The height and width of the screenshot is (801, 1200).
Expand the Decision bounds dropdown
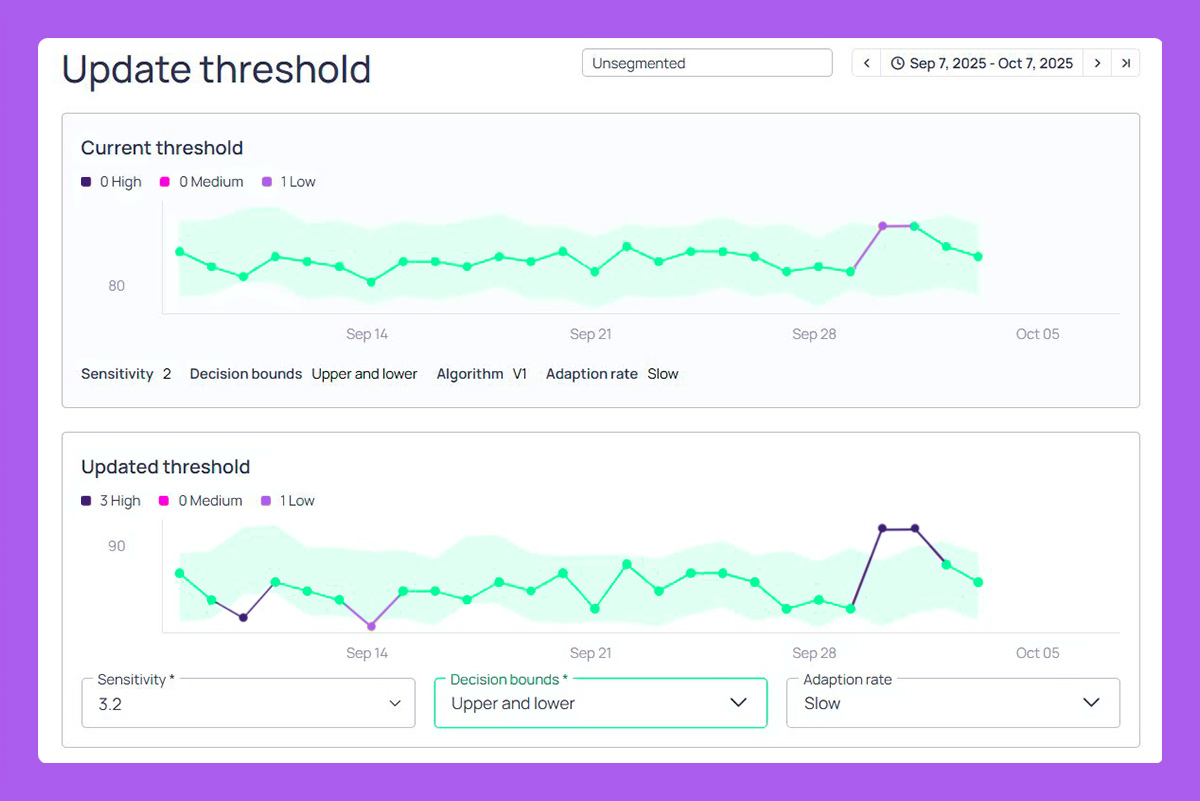tap(600, 703)
